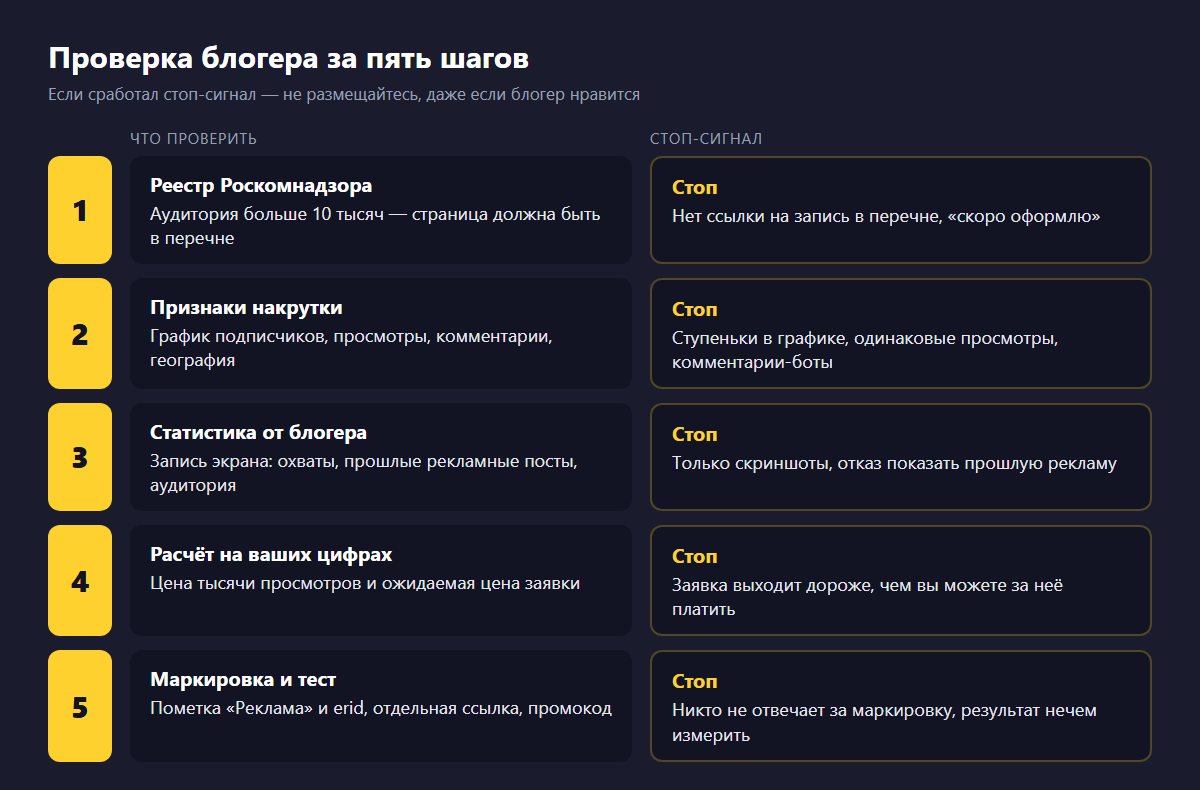
Task: Select the yellow step badge numbered 3
Action: pyautogui.click(x=80, y=457)
